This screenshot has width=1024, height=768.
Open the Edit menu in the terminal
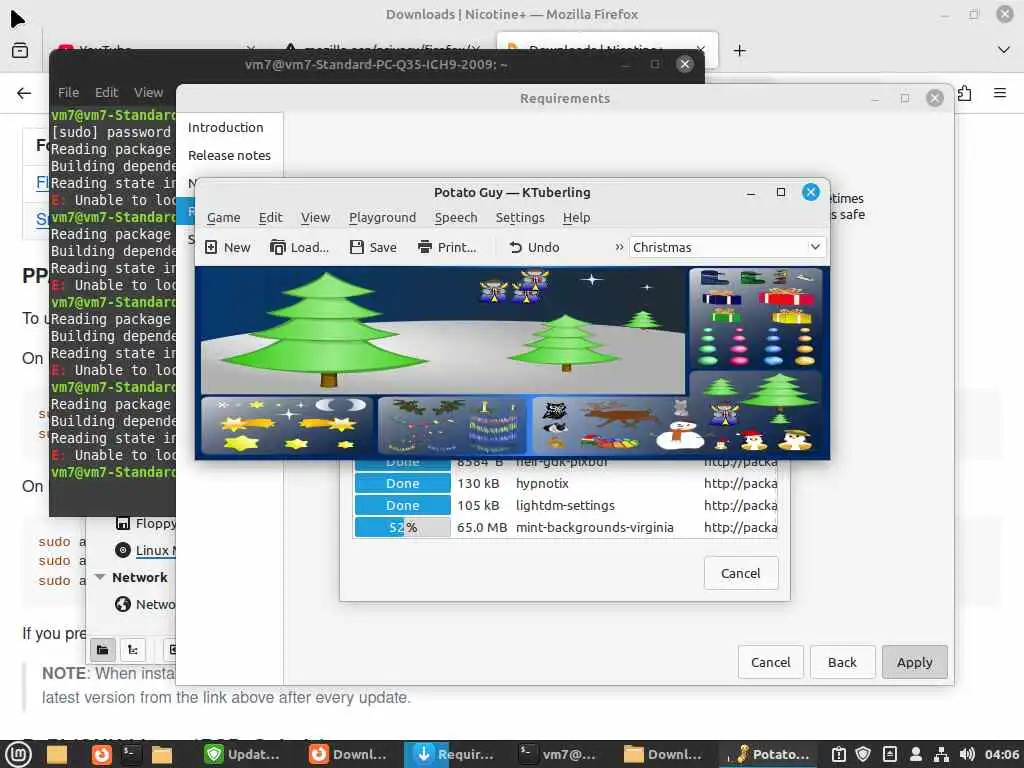point(106,93)
